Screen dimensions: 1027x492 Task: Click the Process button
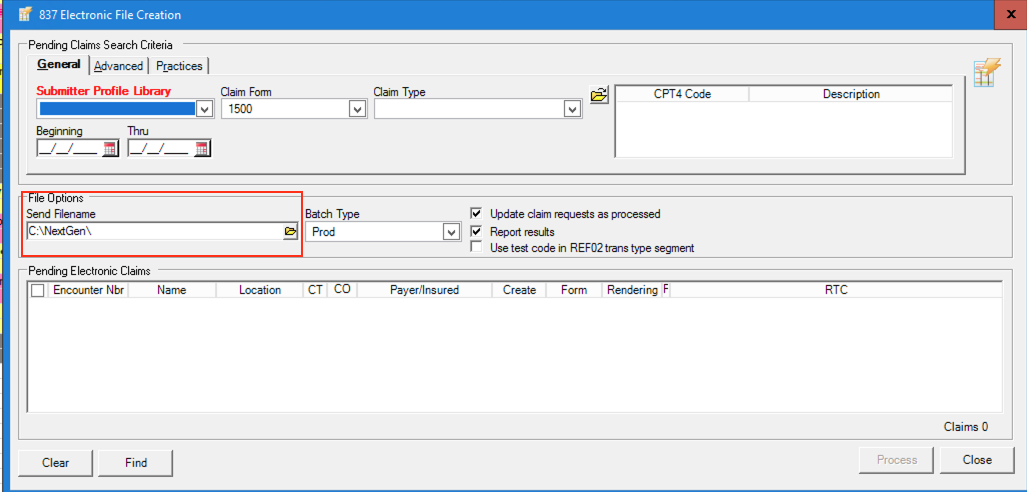click(x=897, y=460)
